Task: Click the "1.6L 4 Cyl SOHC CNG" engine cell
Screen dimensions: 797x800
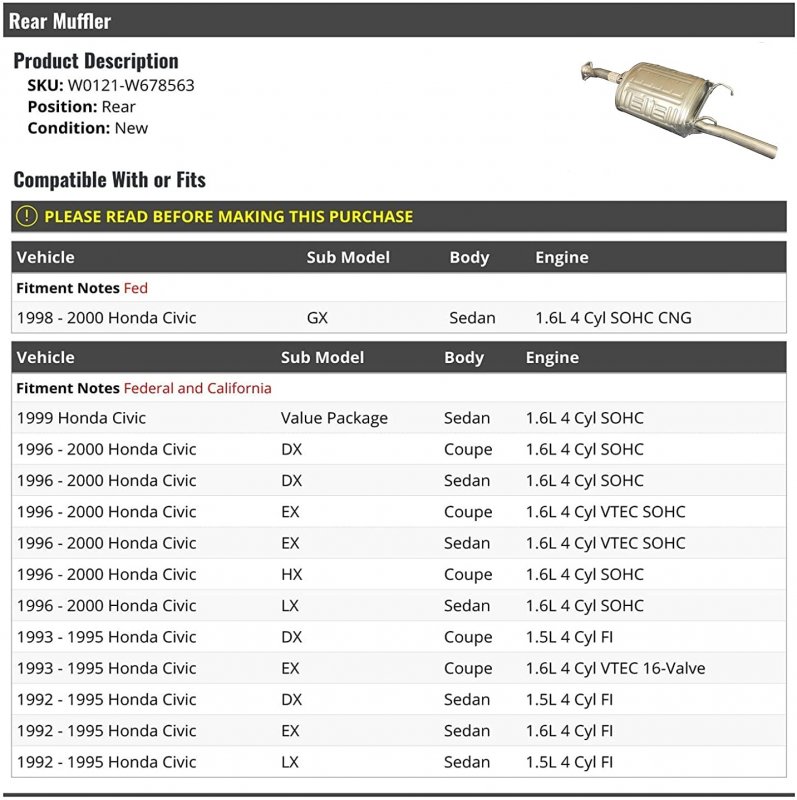Action: [613, 318]
